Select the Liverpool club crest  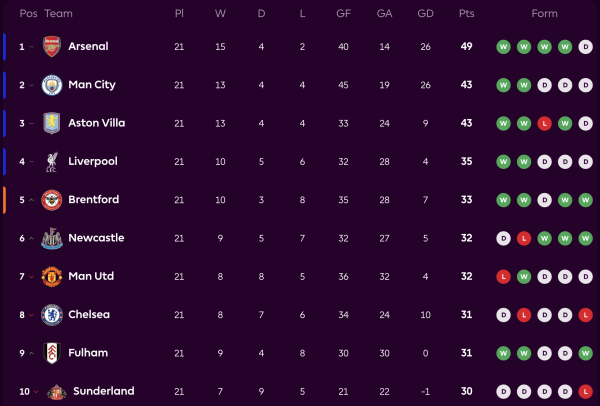pyautogui.click(x=51, y=161)
